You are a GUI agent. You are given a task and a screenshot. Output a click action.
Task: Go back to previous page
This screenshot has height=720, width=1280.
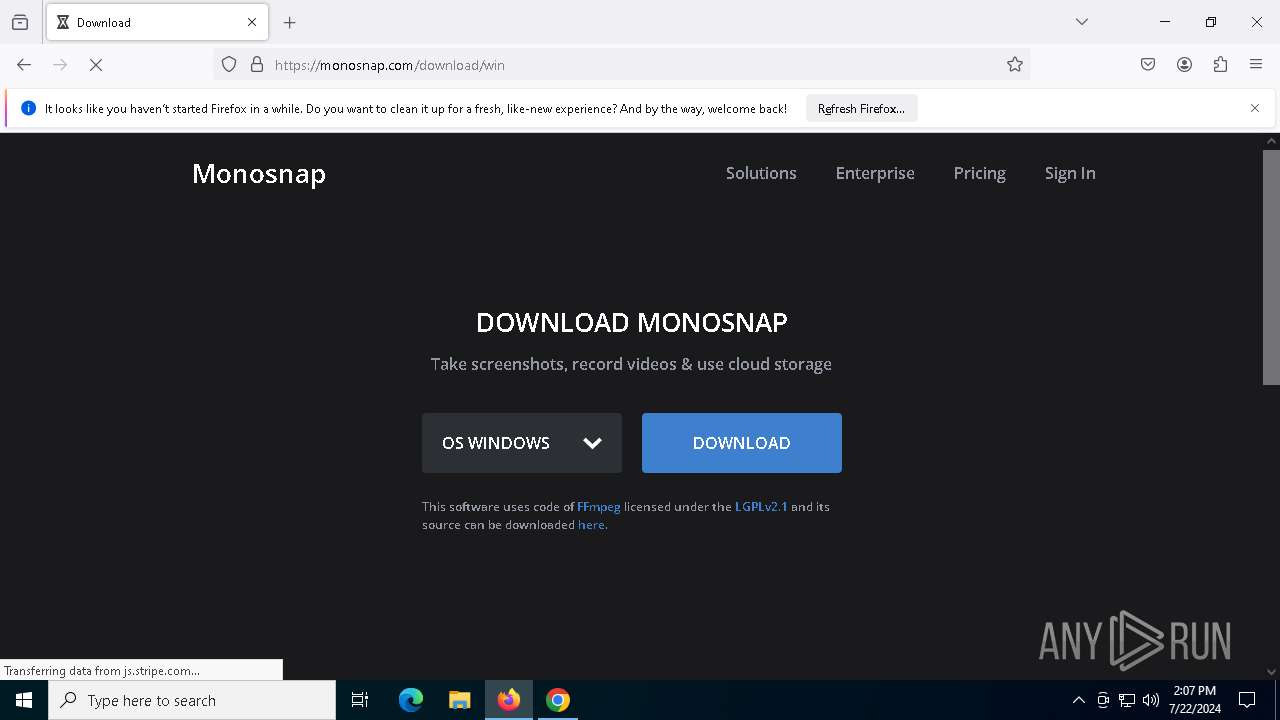click(x=24, y=65)
